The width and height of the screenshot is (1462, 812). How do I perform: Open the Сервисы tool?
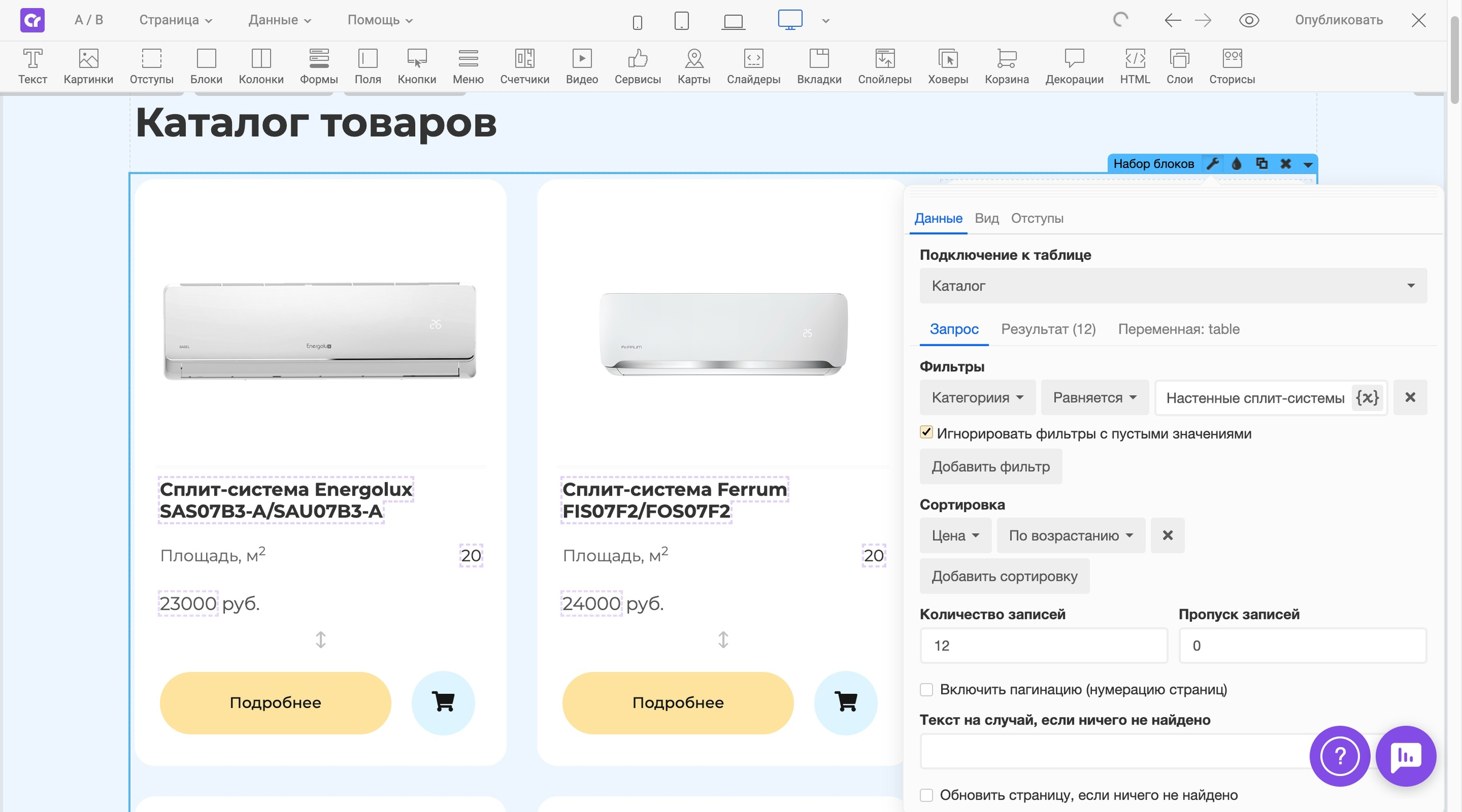click(x=638, y=66)
